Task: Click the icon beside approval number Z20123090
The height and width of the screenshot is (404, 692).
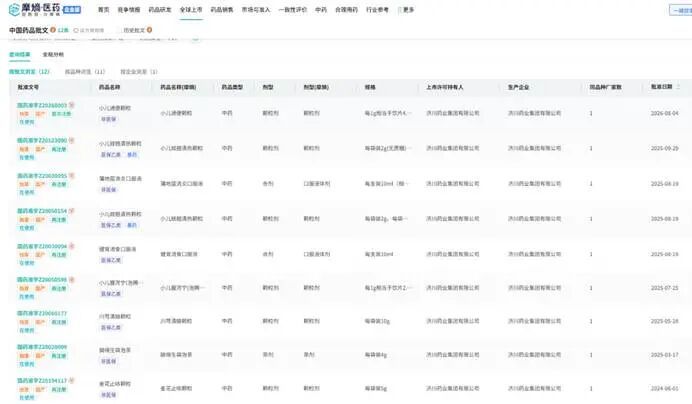Action: click(x=71, y=140)
